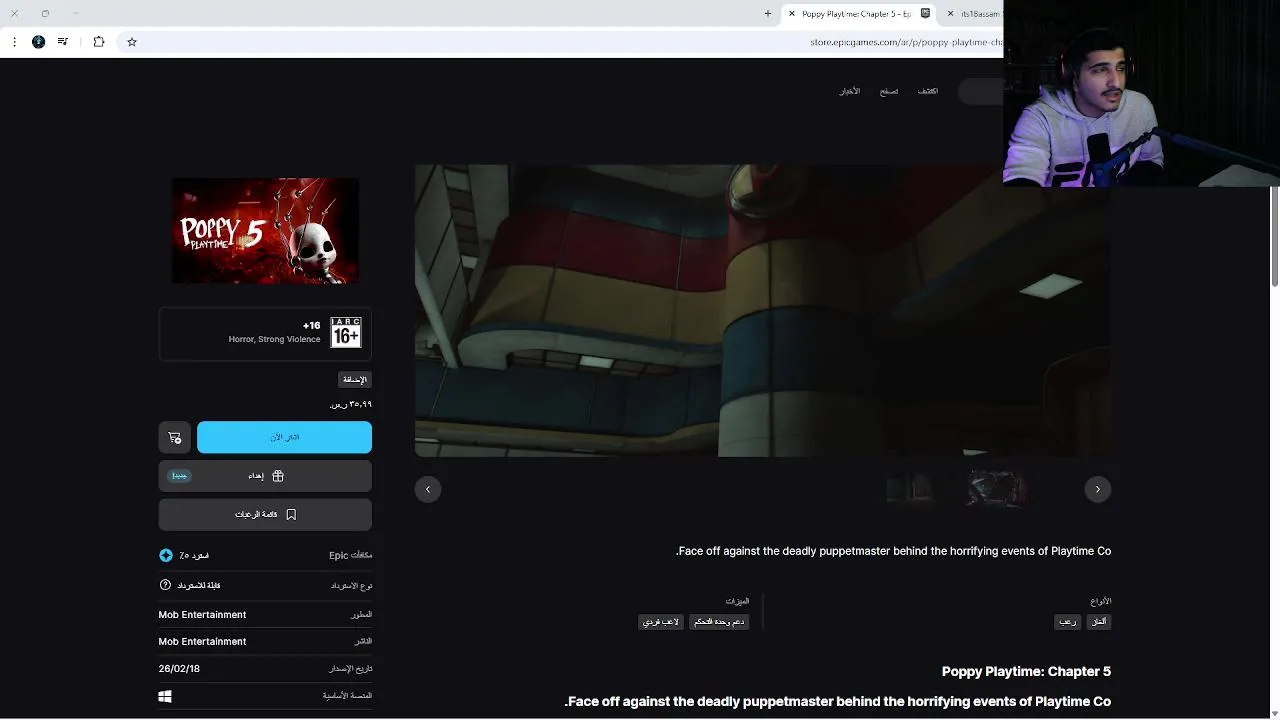Click the IARC 16+ rating badge

(345, 333)
